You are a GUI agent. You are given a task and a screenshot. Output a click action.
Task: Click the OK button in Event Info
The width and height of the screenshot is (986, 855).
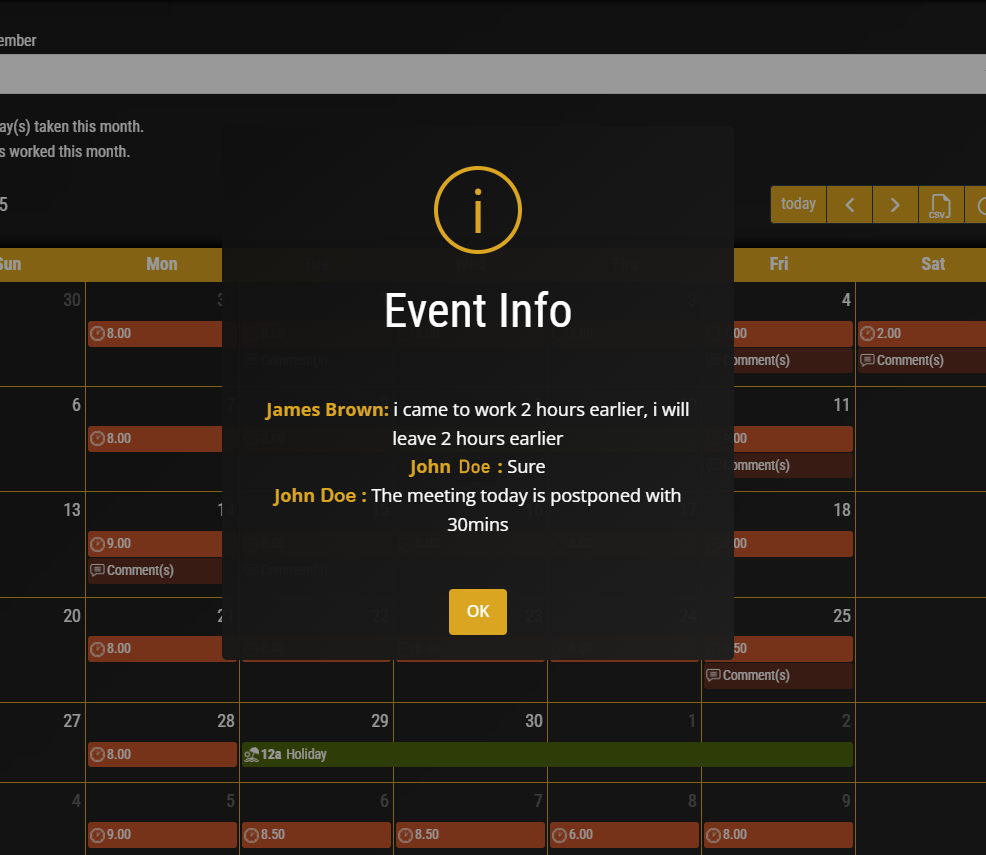[x=477, y=611]
